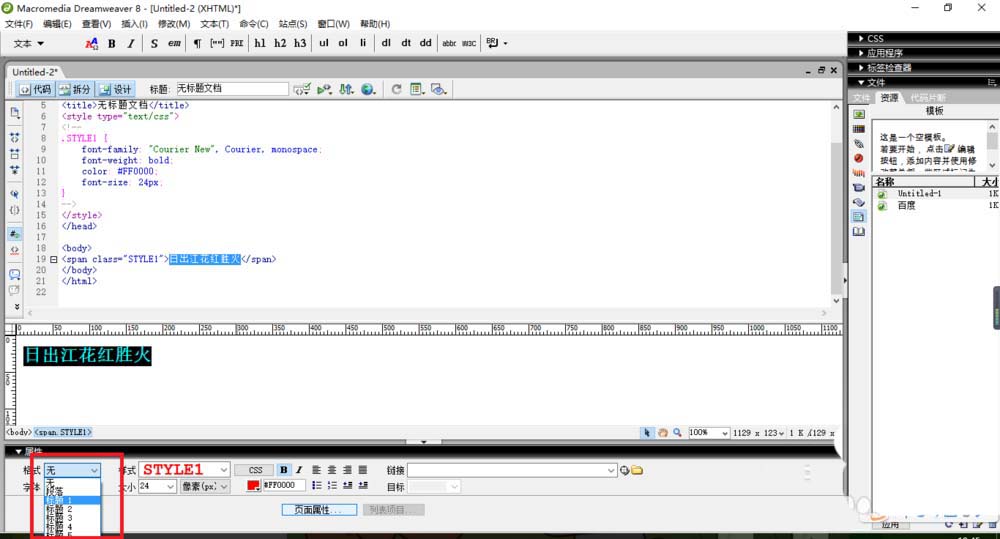Insert heading h3 tag
1000x539 pixels.
point(300,43)
